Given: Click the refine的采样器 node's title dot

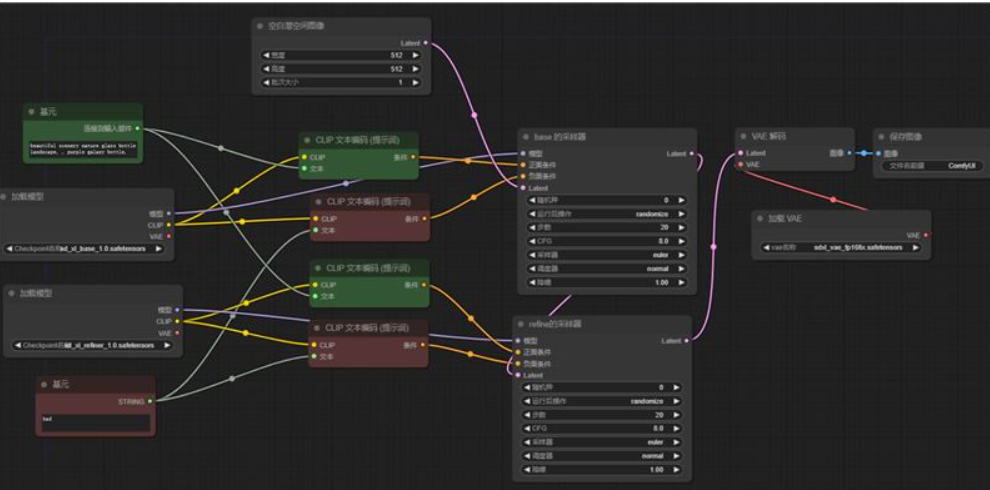Looking at the screenshot, I should [x=522, y=325].
